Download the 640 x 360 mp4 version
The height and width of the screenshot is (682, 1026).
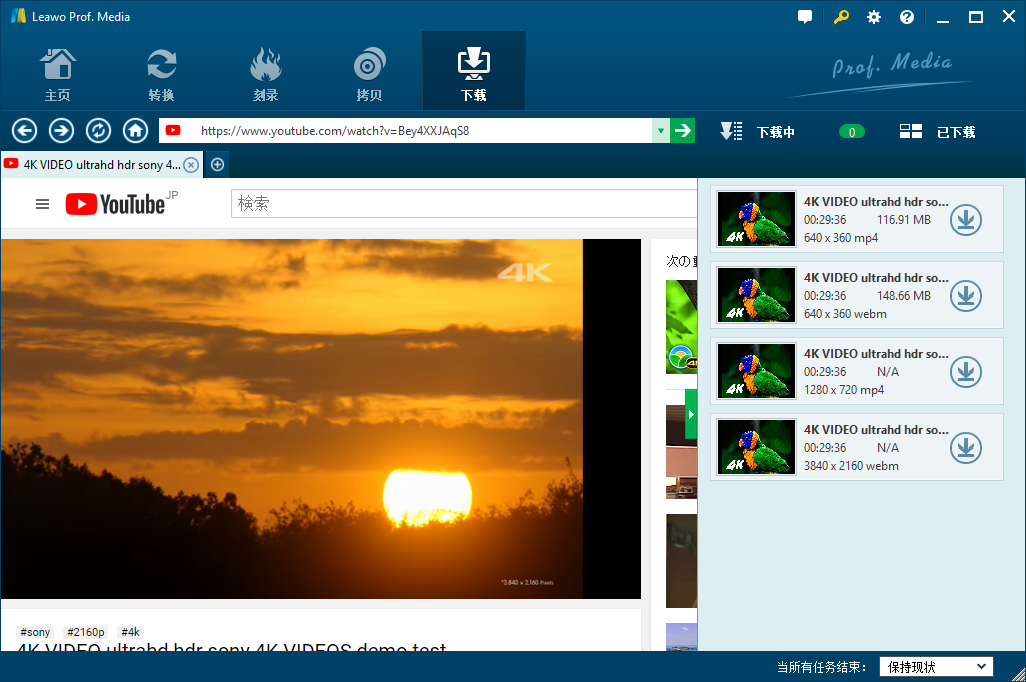click(966, 220)
